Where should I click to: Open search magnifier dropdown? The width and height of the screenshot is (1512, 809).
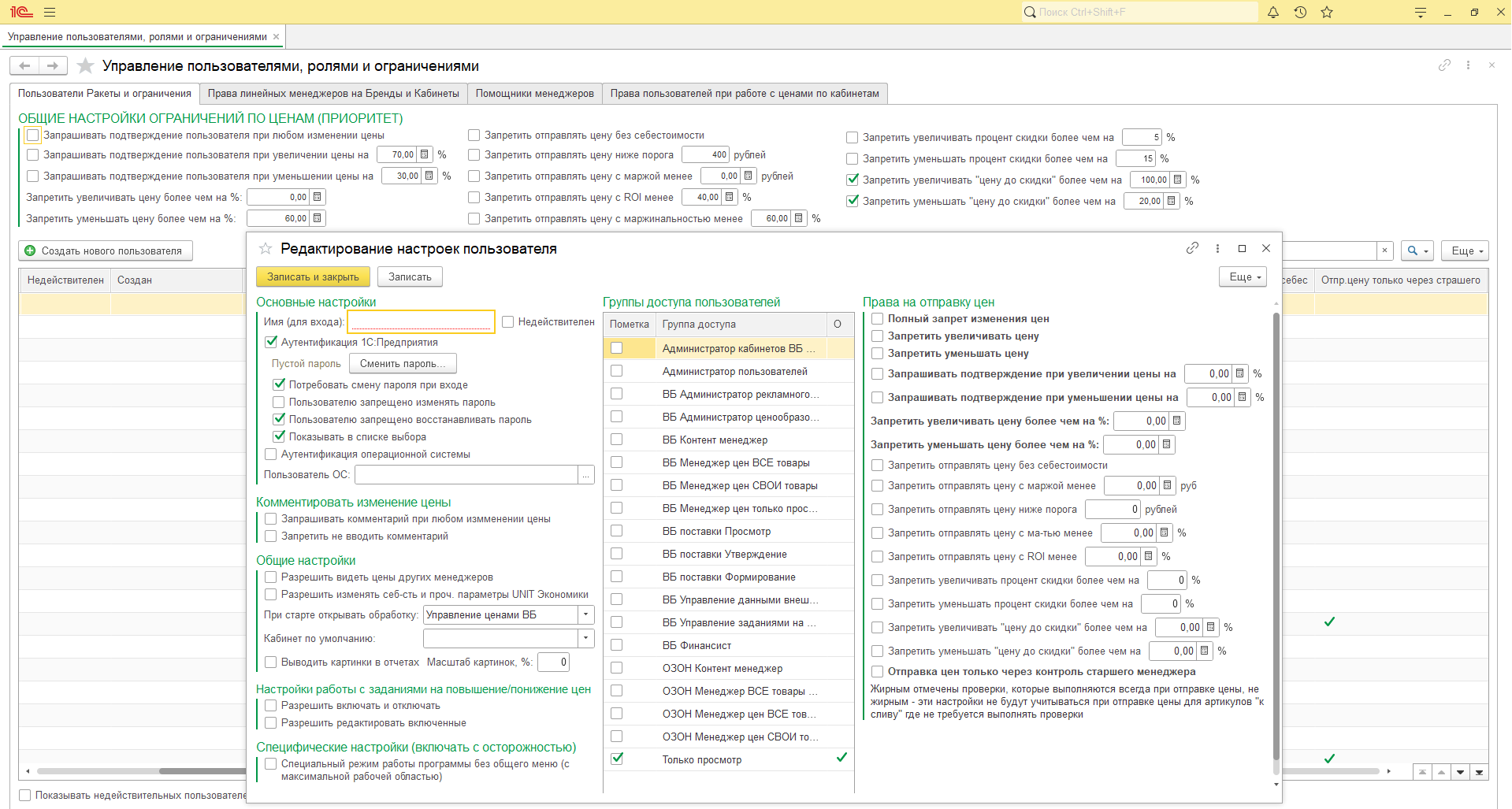tap(1418, 250)
